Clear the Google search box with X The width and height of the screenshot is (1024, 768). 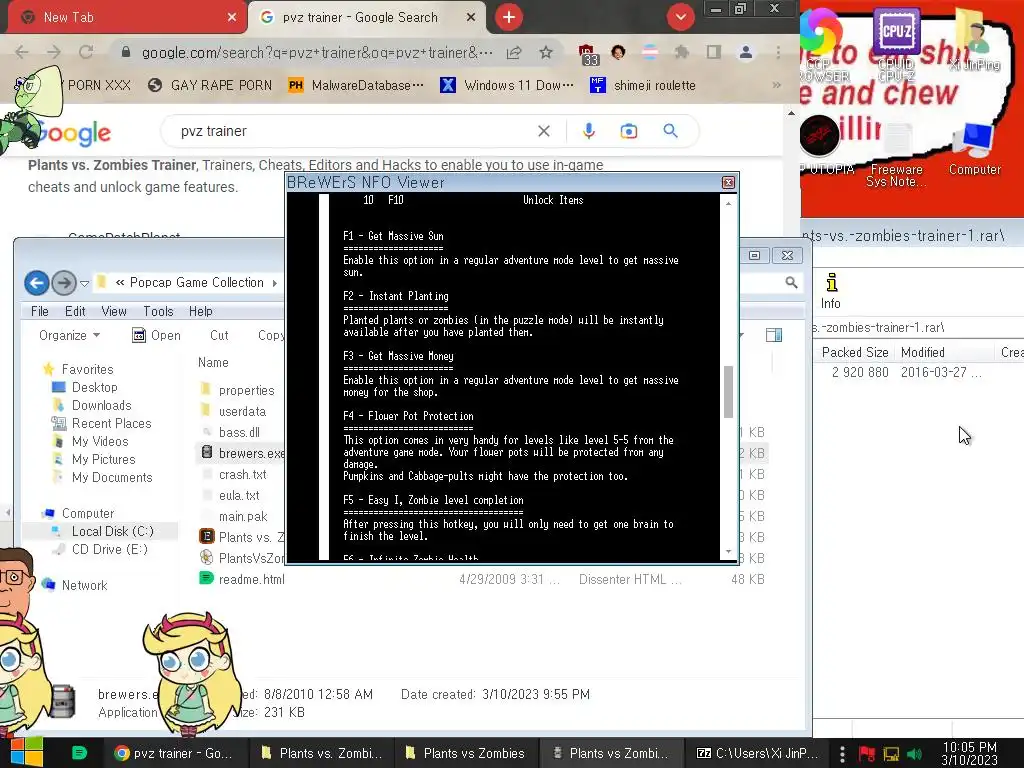tap(543, 131)
